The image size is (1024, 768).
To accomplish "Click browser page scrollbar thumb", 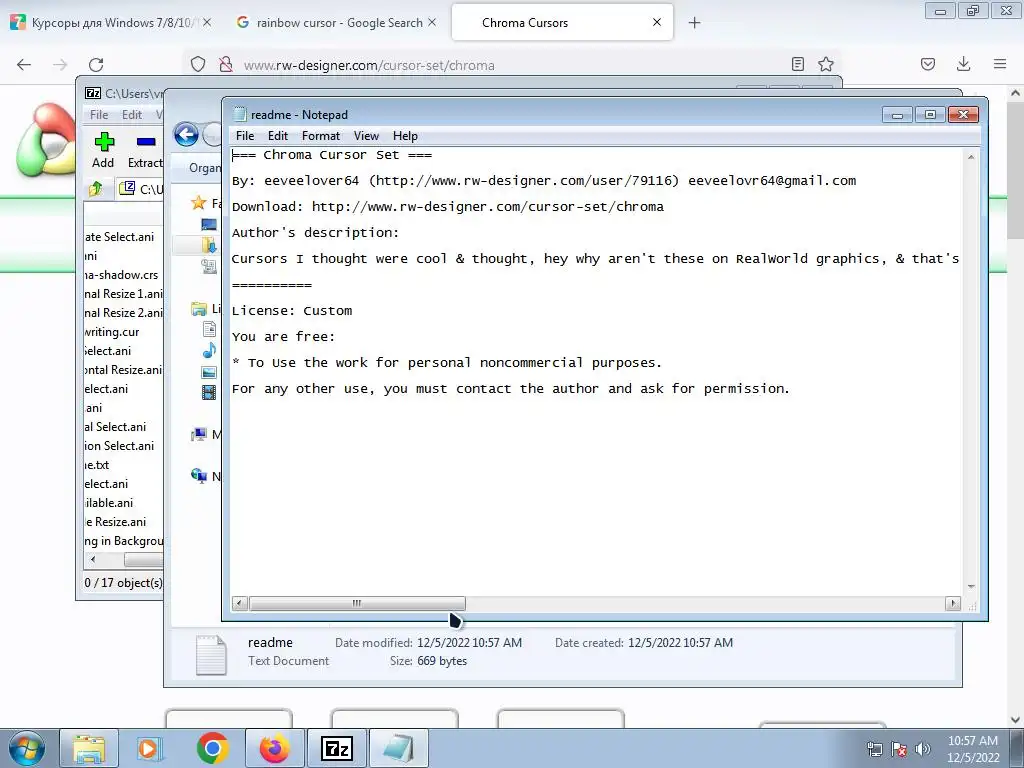I will (x=1015, y=170).
